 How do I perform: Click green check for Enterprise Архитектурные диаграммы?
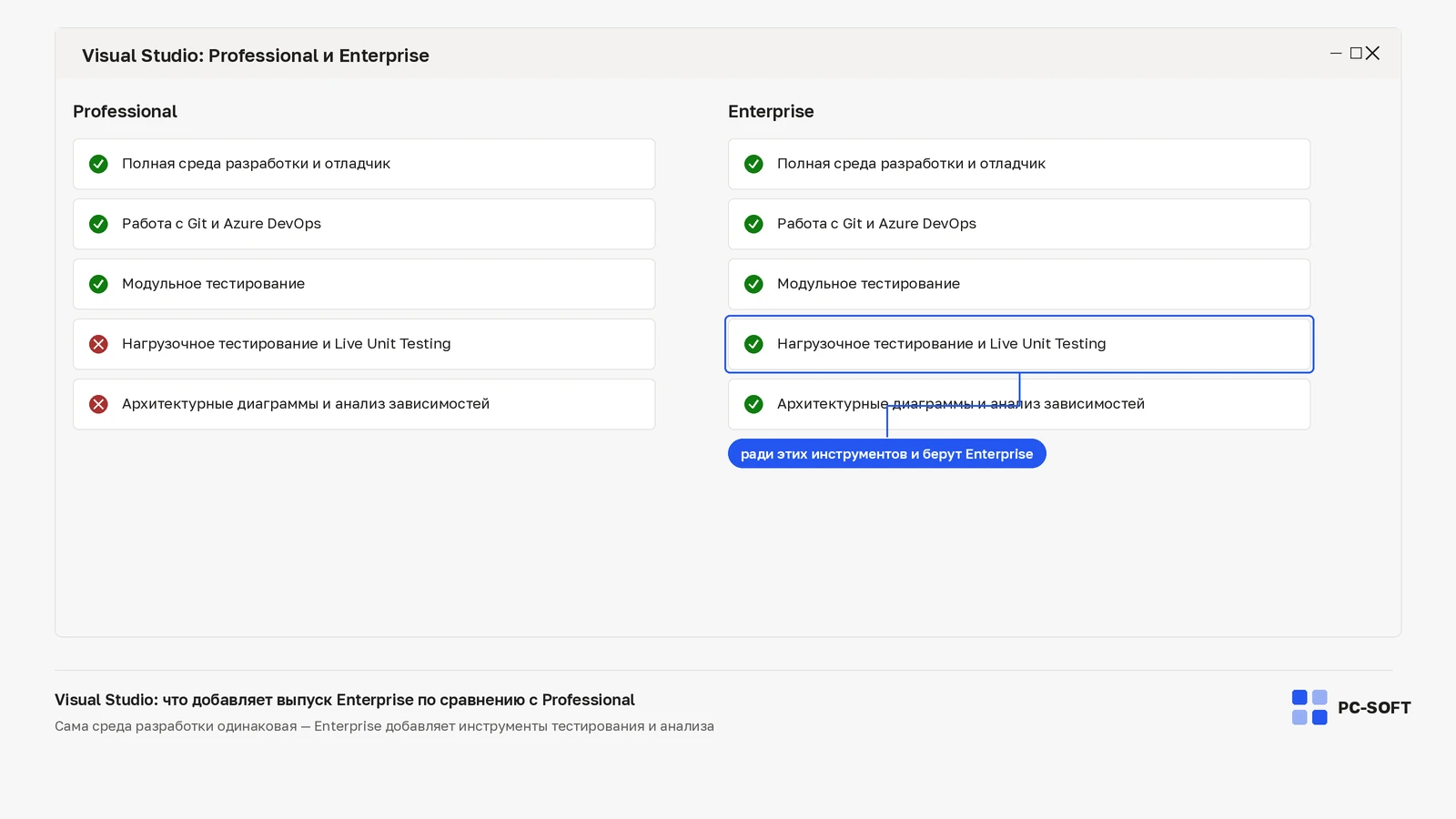(753, 404)
